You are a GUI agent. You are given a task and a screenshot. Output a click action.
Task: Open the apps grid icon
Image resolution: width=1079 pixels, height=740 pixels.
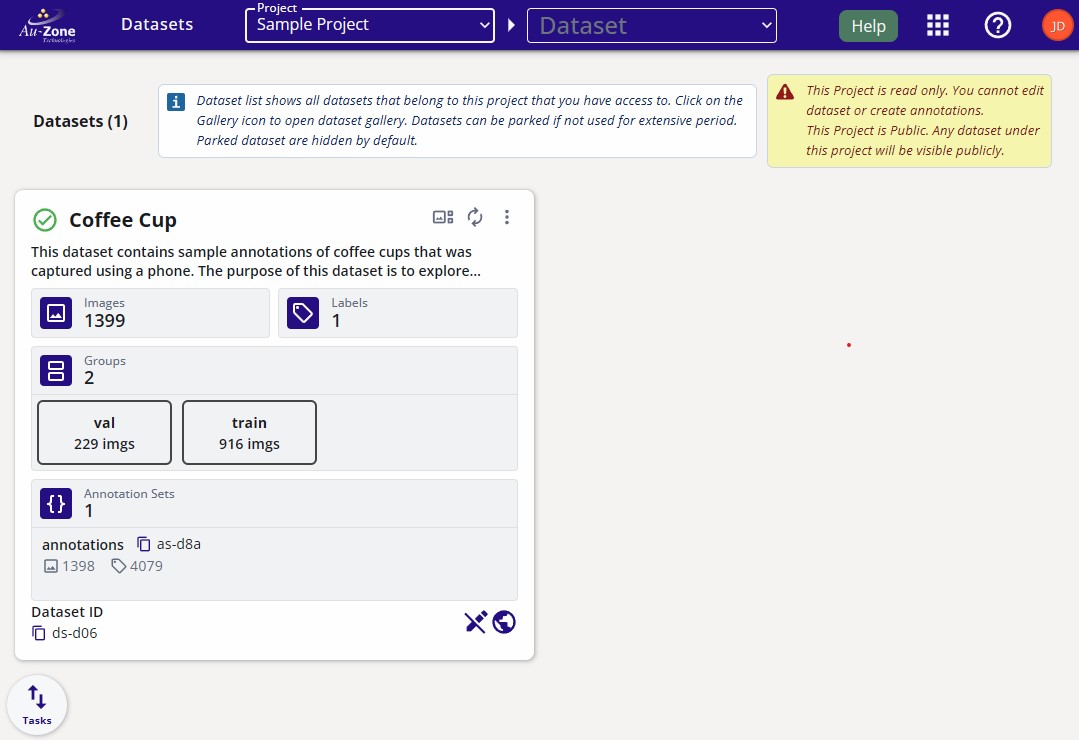tap(937, 26)
